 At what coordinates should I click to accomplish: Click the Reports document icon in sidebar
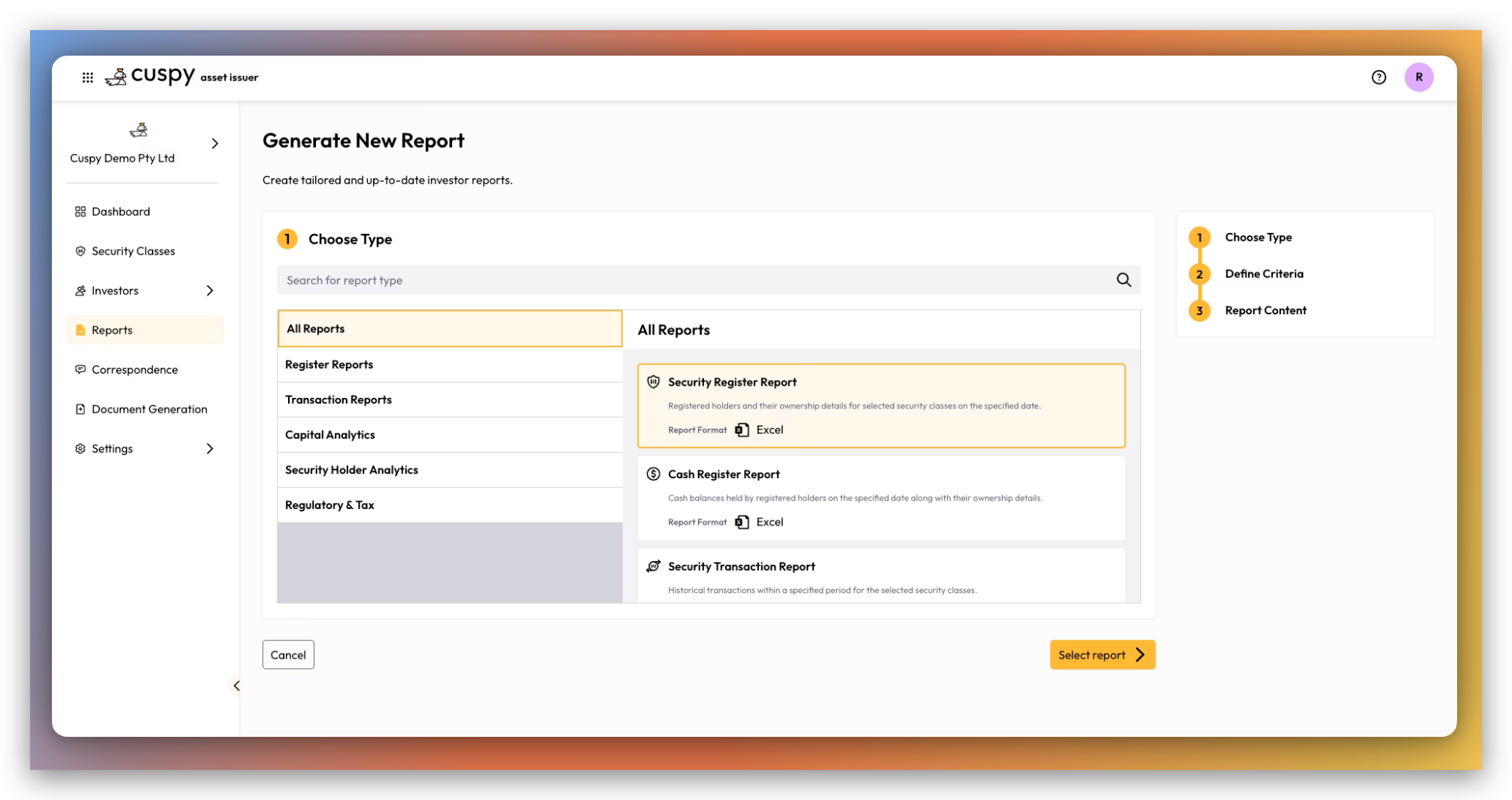(80, 330)
